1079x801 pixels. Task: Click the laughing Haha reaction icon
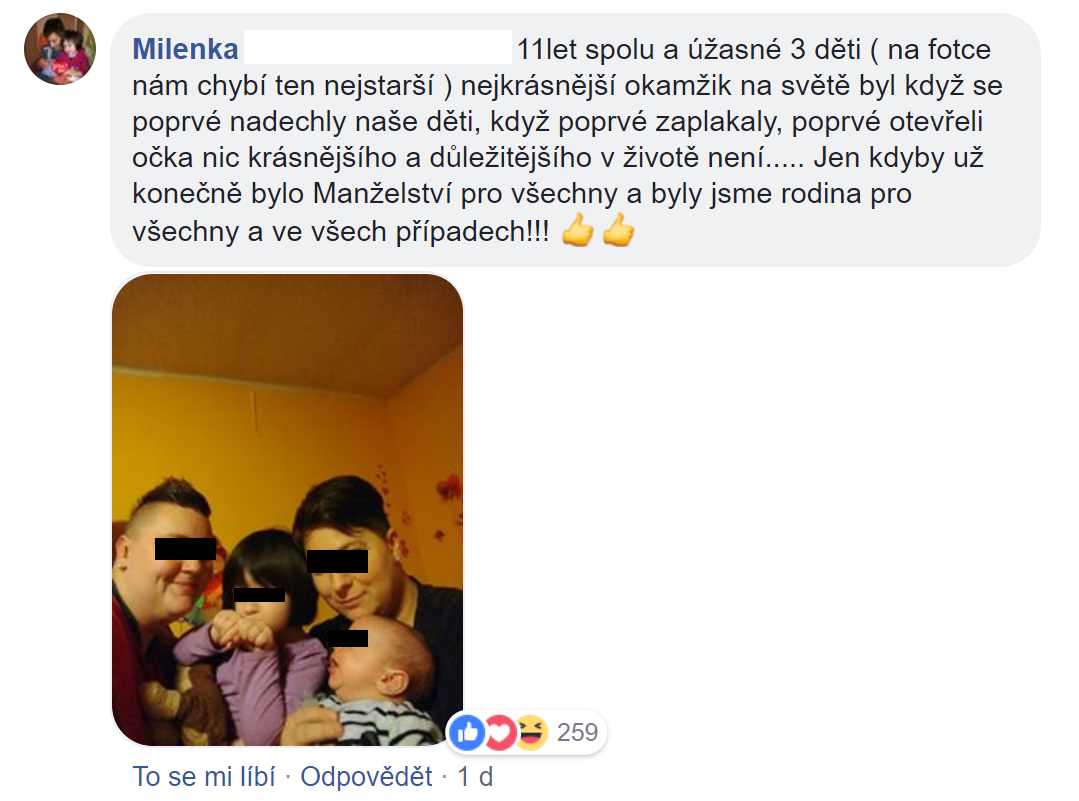click(x=531, y=732)
